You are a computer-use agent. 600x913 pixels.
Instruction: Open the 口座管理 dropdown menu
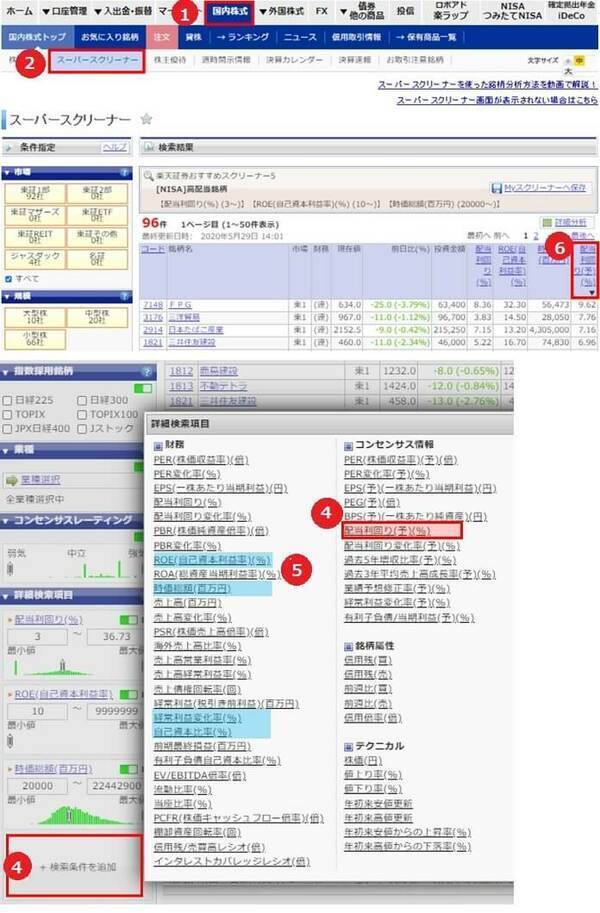click(x=65, y=11)
